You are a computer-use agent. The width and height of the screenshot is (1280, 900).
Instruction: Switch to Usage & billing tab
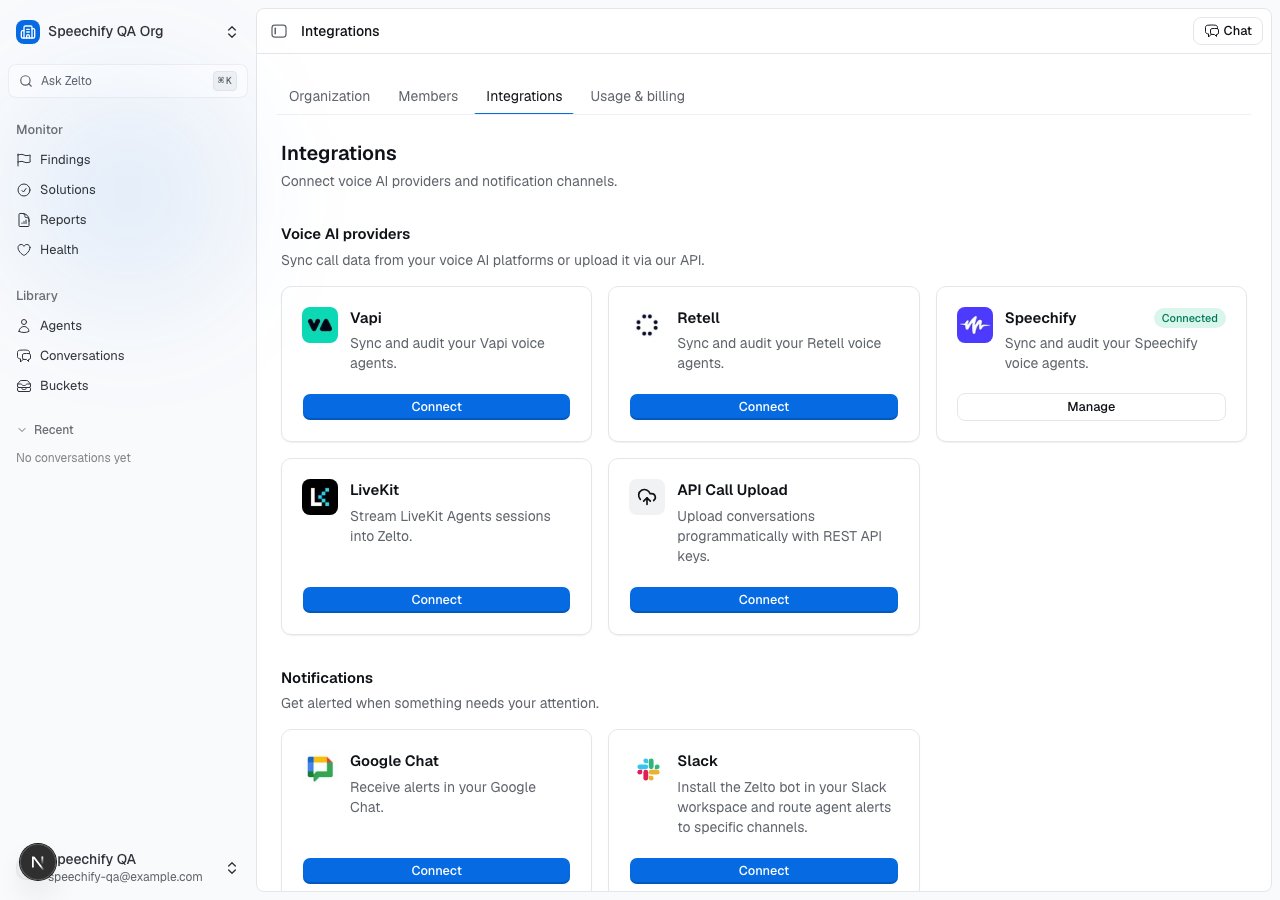tap(637, 96)
